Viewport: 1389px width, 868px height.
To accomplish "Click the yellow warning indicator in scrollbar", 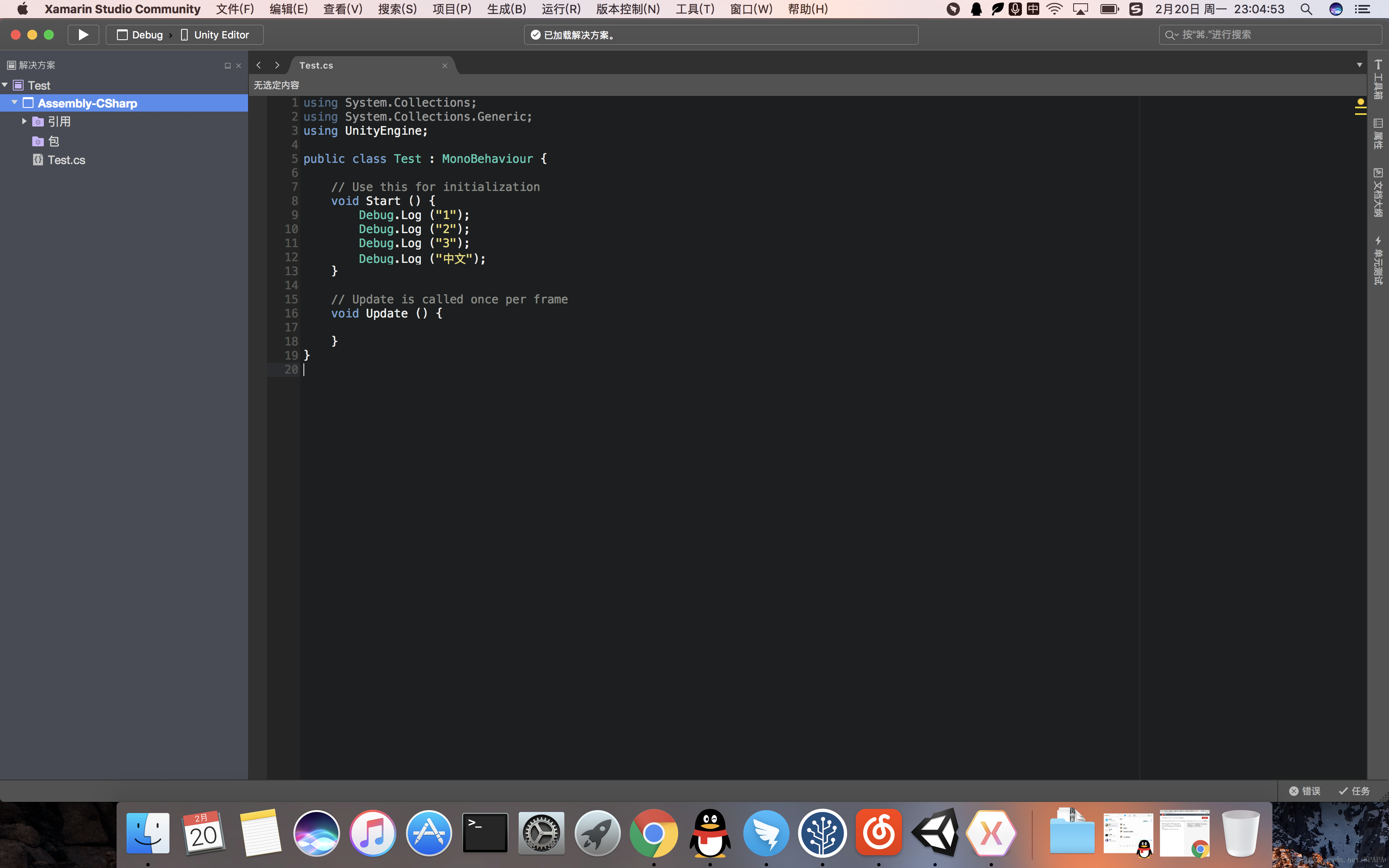I will [x=1360, y=102].
